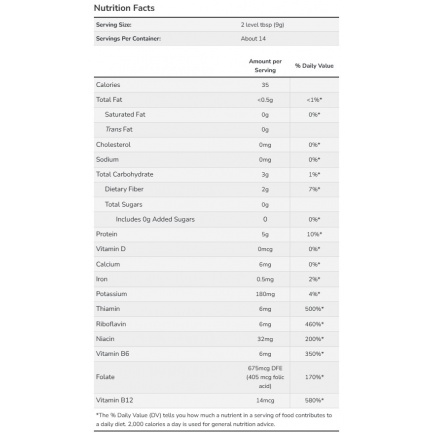
Task: Select the Cholesterol row
Action: pos(216,145)
